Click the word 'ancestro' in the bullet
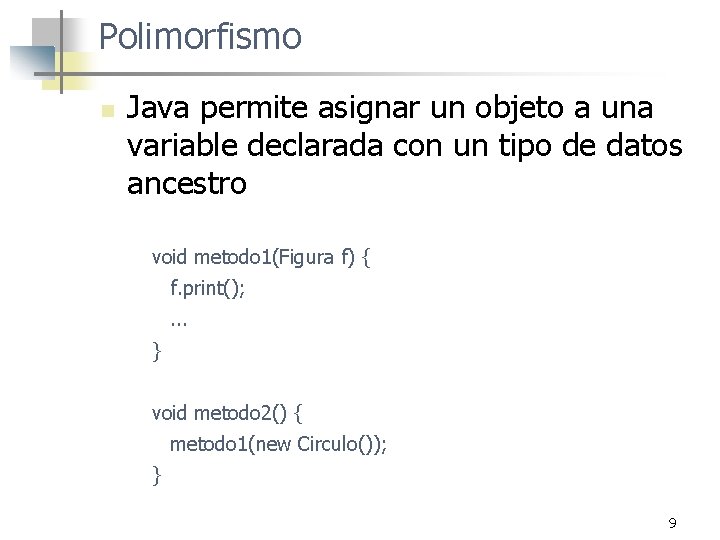Image resolution: width=720 pixels, height=540 pixels. point(187,182)
